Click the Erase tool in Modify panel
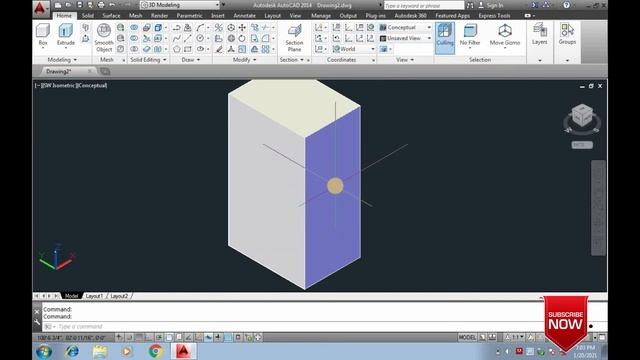The height and width of the screenshot is (360, 640). click(219, 49)
